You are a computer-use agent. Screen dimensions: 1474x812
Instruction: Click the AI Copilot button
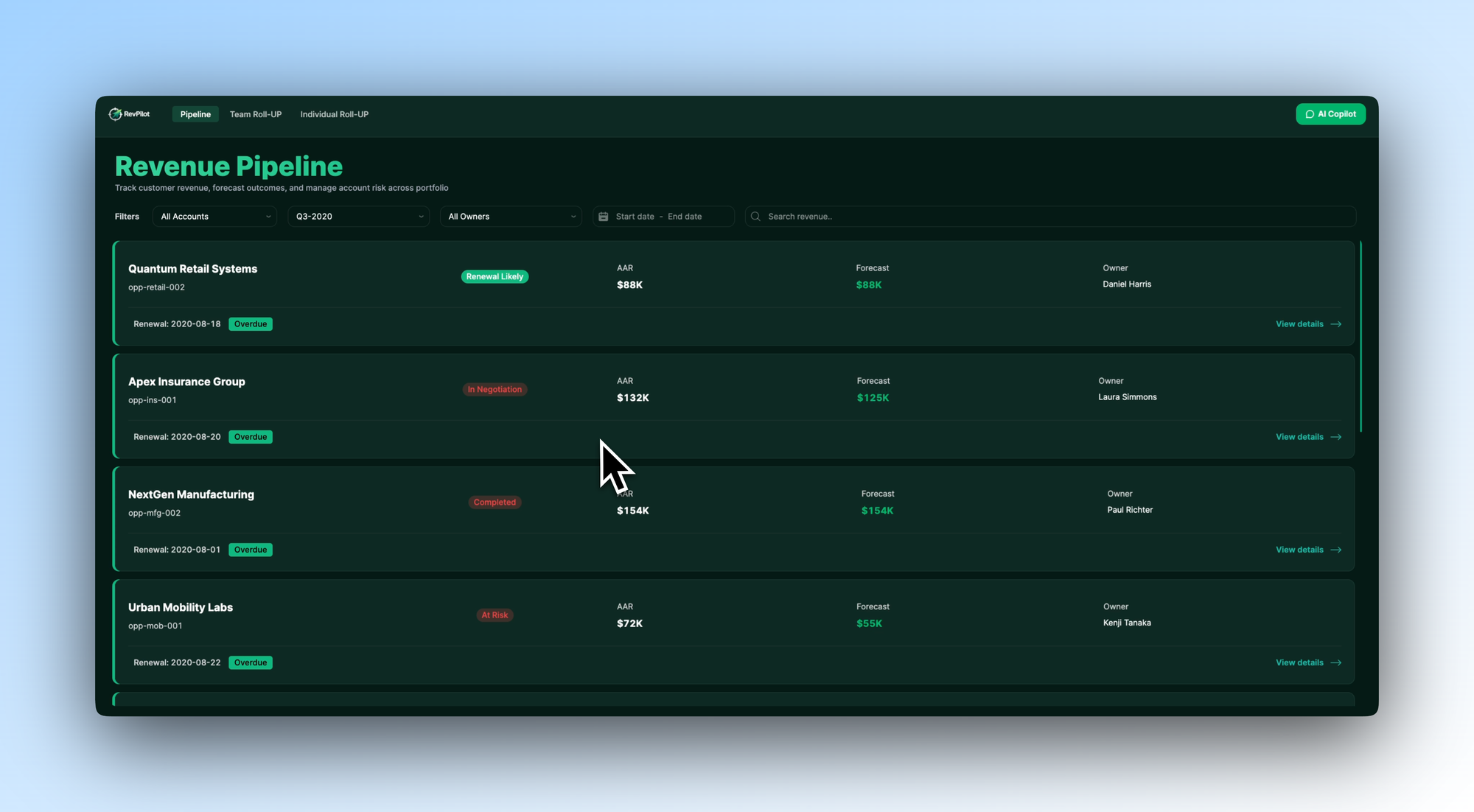1331,113
